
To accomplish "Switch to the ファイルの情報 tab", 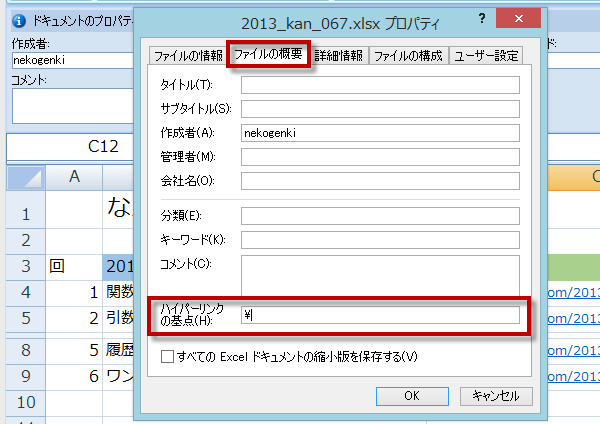I will tap(188, 56).
